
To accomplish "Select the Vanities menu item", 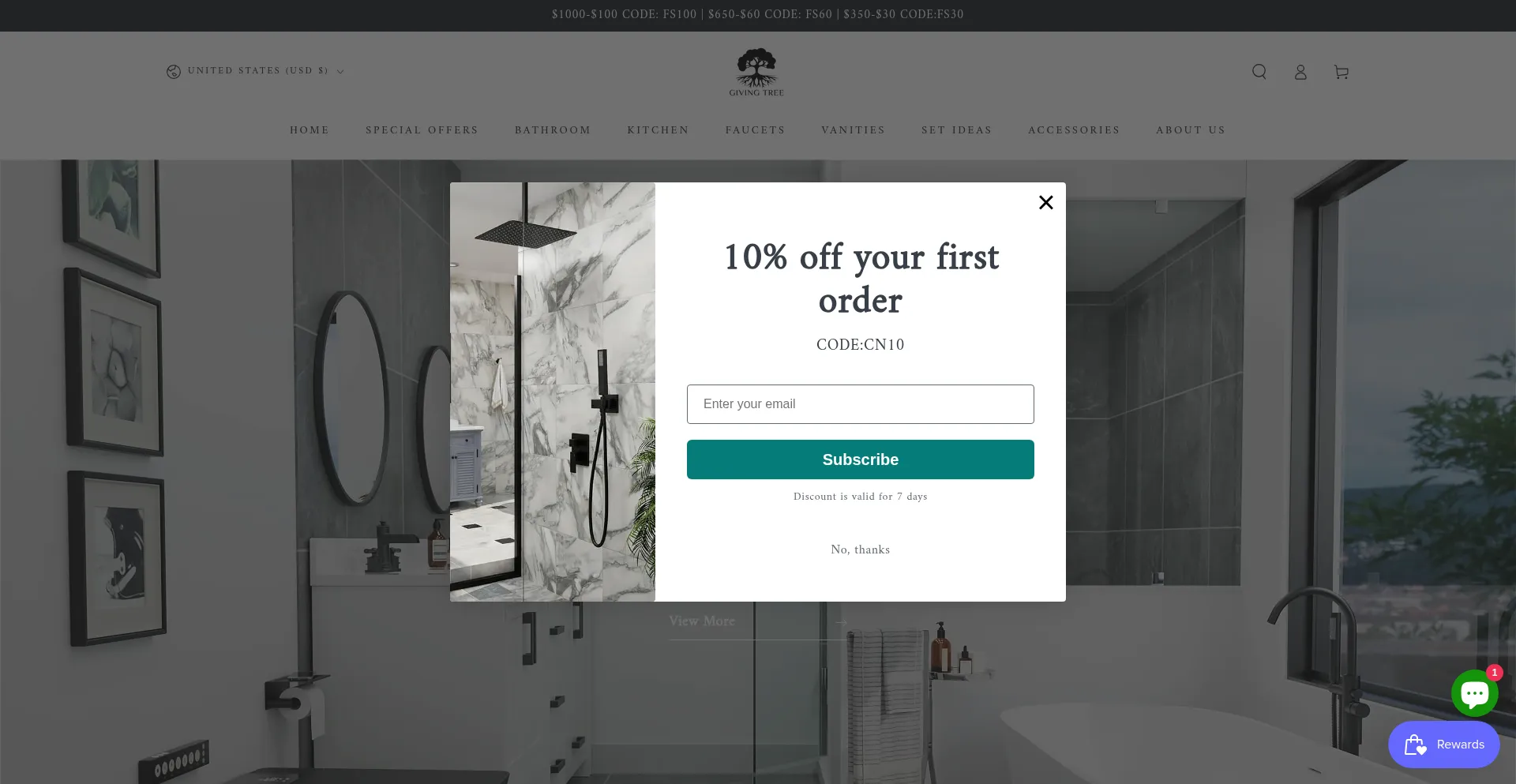I will click(x=853, y=130).
